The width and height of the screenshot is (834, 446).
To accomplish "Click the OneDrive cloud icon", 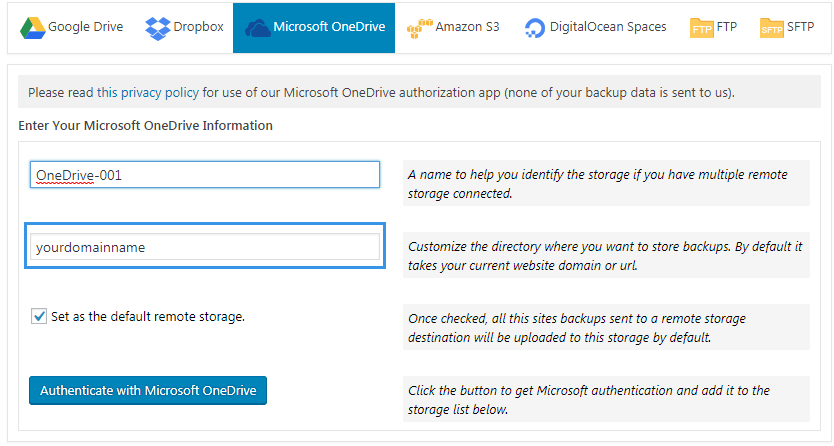I will pos(257,28).
